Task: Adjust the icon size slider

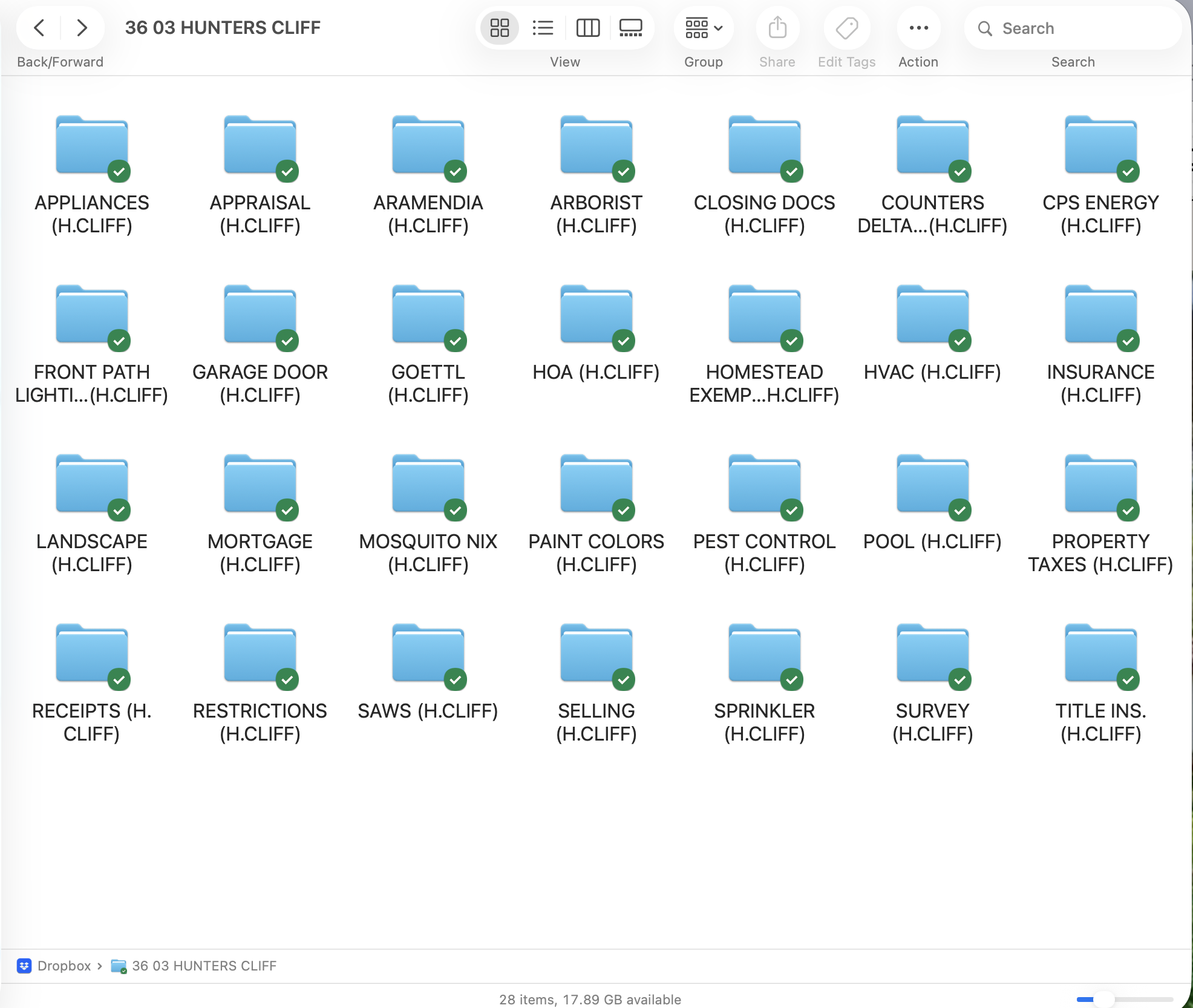Action: tap(1103, 999)
